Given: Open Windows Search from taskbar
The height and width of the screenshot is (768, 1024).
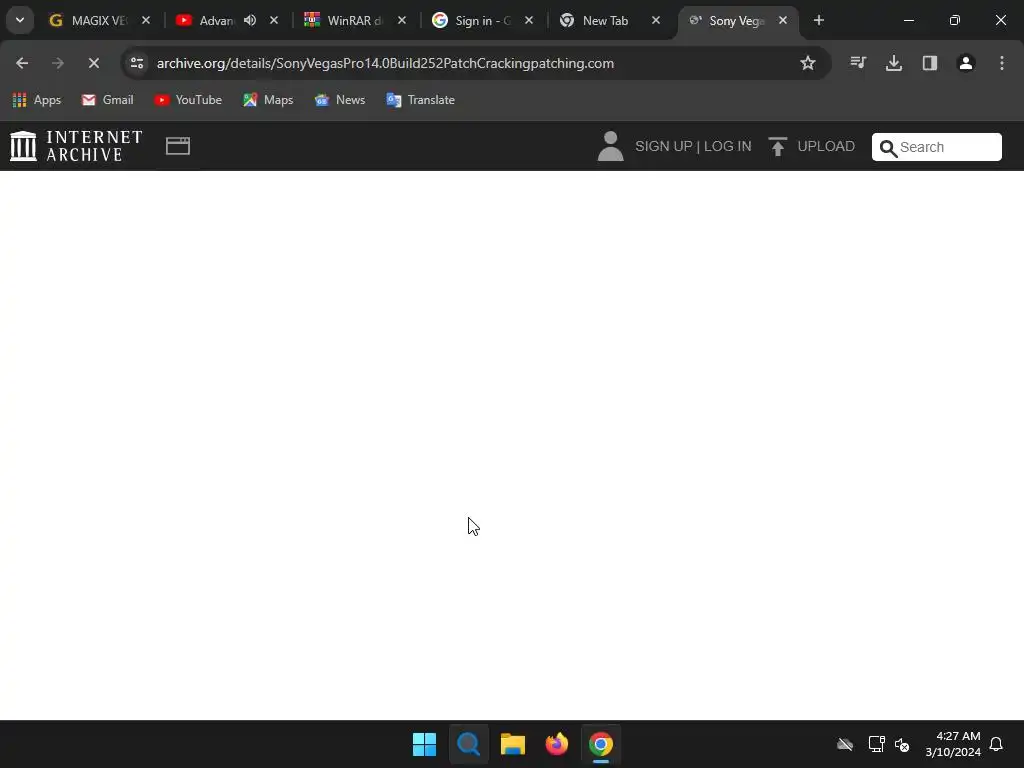Looking at the screenshot, I should tap(468, 744).
